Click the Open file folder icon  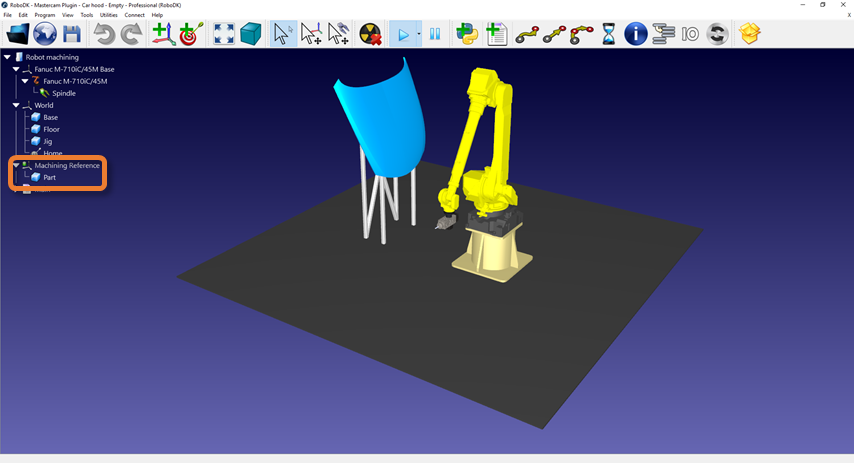pos(17,34)
